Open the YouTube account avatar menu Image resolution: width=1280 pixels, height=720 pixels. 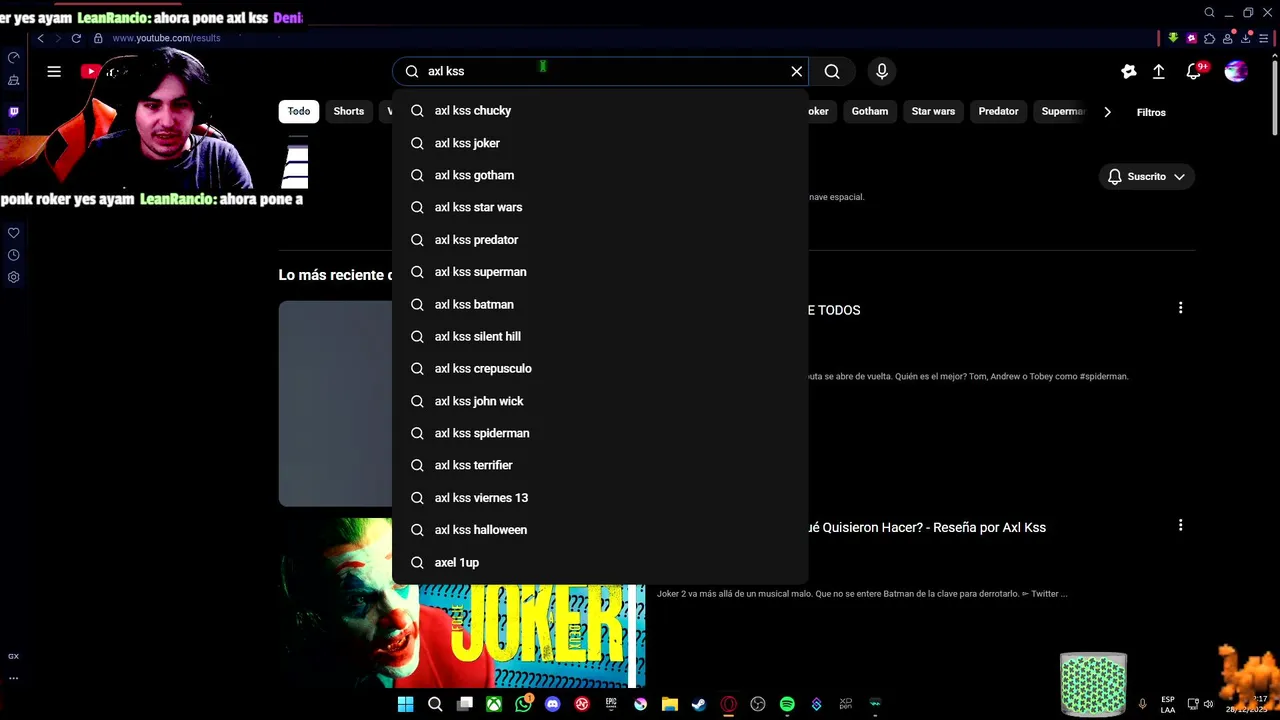click(x=1236, y=71)
